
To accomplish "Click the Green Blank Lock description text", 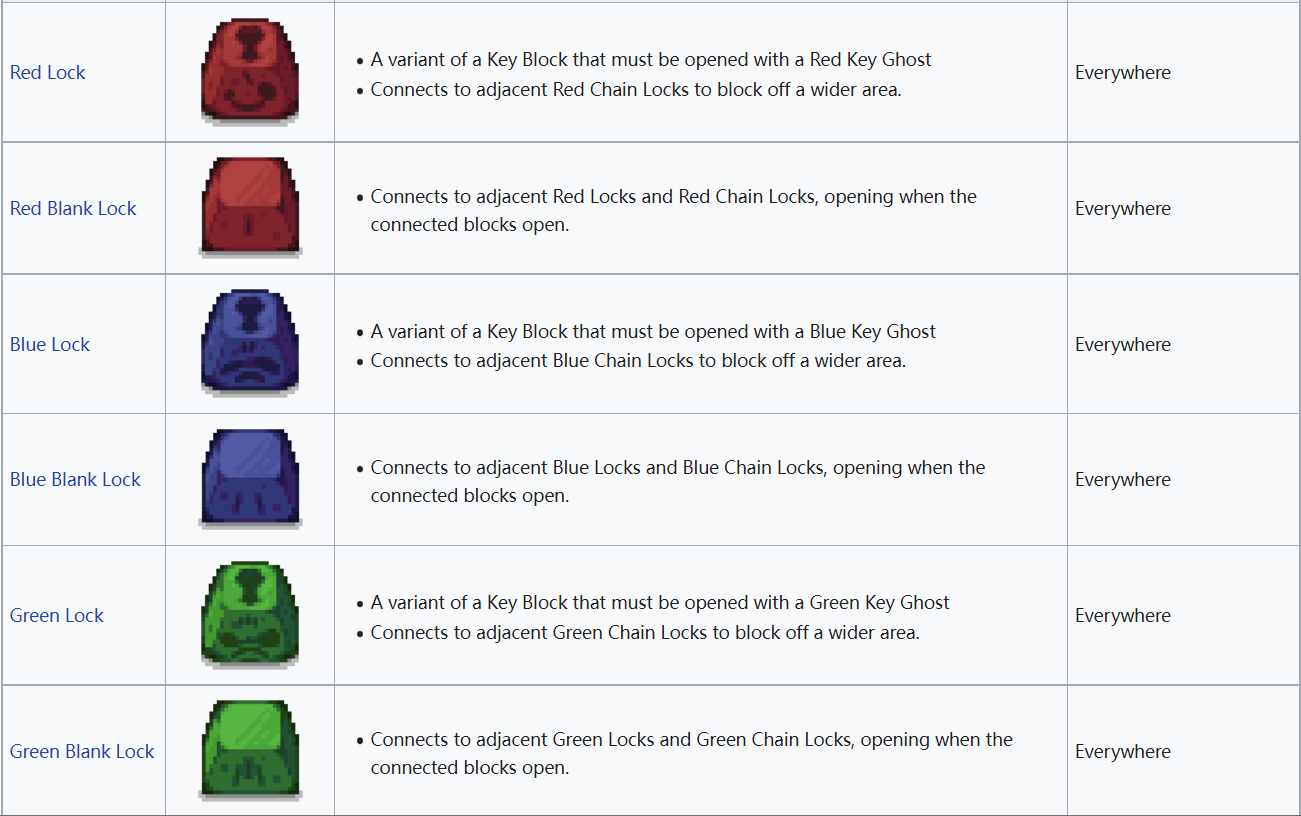I will [692, 753].
